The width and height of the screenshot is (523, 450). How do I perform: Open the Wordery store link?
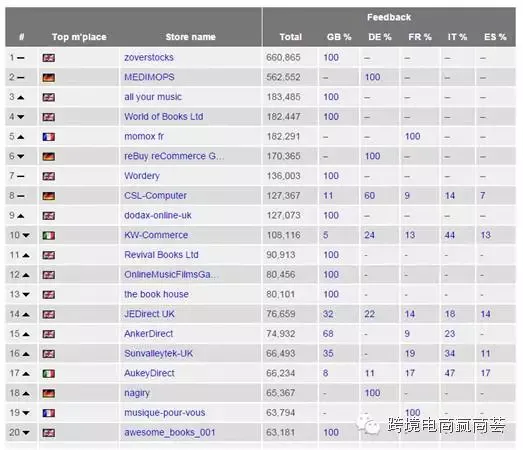(142, 175)
